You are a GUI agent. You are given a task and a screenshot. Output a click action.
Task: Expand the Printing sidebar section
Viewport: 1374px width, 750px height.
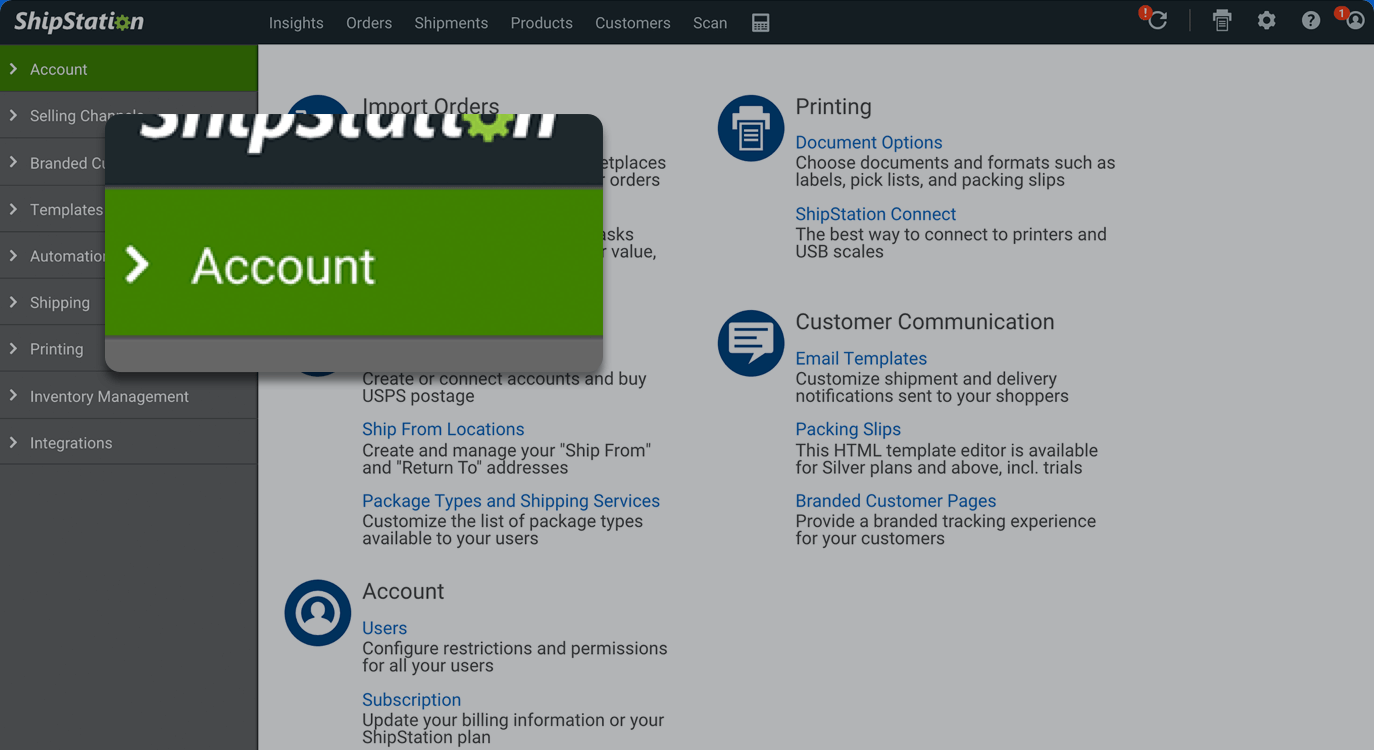tap(52, 349)
